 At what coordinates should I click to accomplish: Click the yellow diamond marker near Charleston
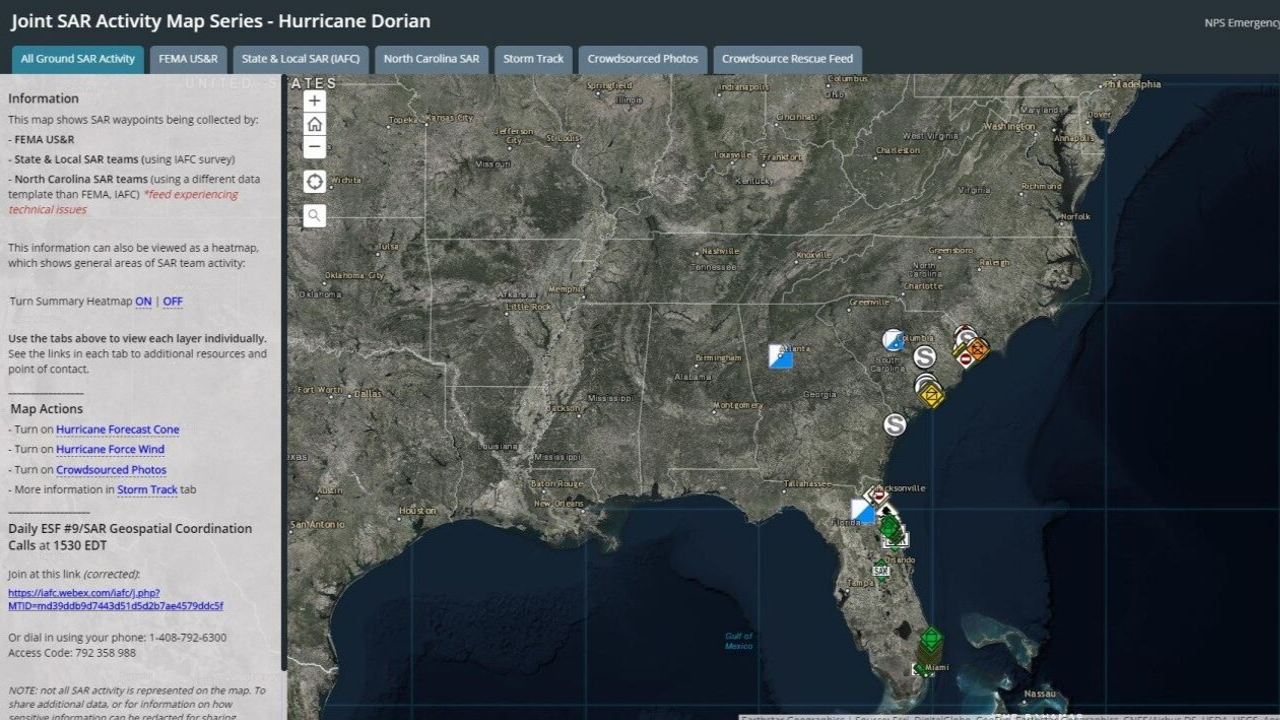932,395
